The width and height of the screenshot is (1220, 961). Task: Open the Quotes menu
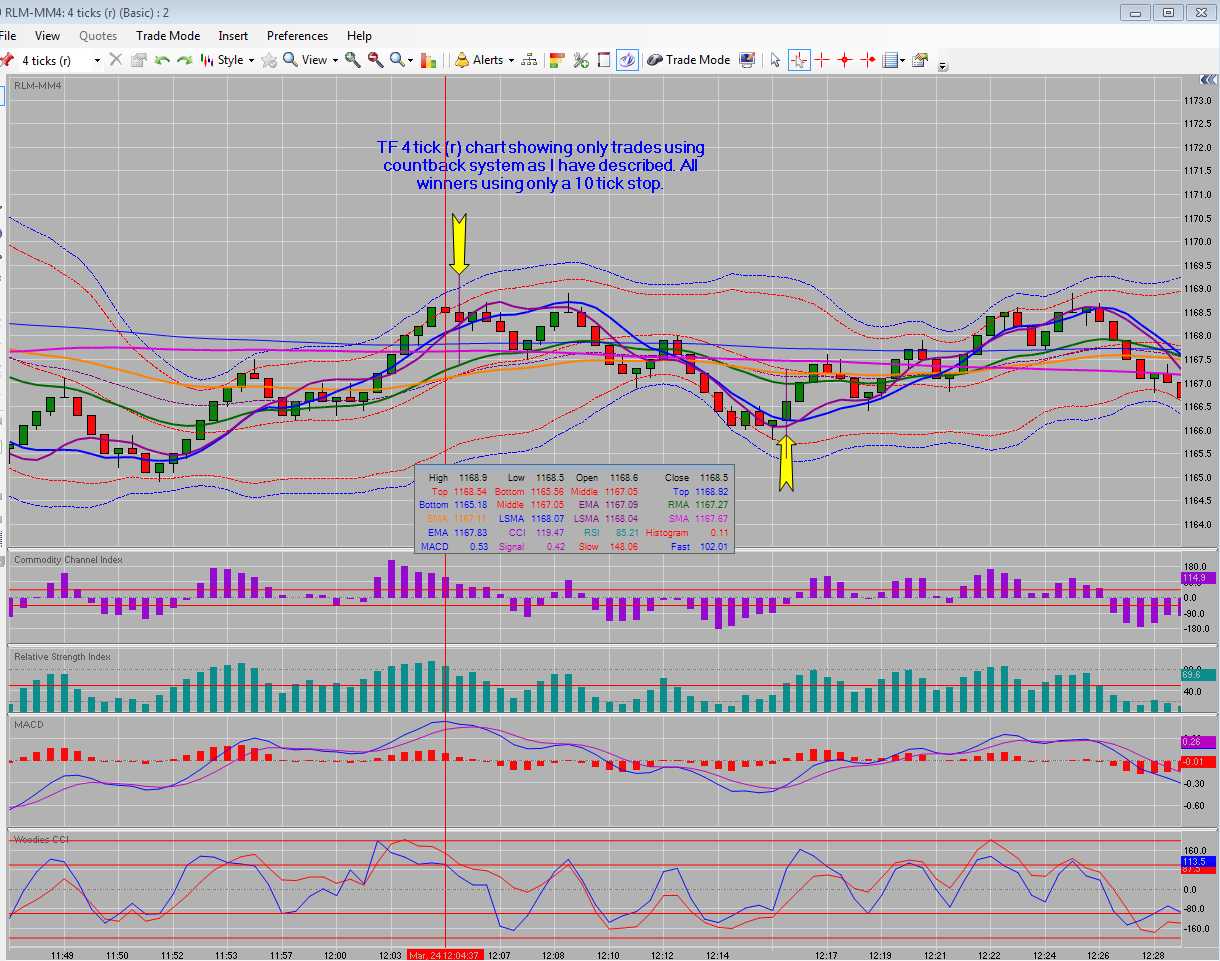point(98,36)
